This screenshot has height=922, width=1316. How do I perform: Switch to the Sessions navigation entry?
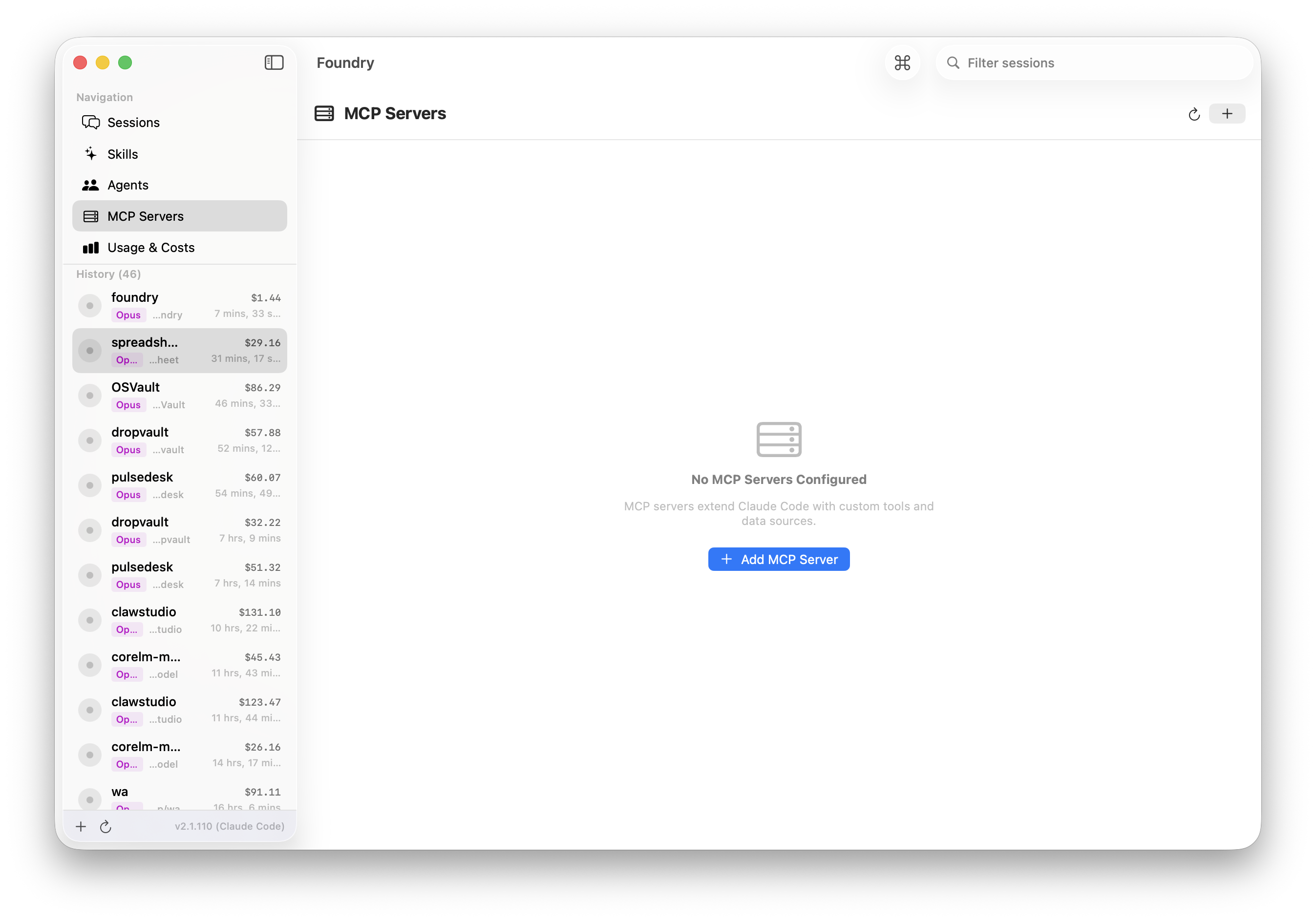pyautogui.click(x=133, y=122)
